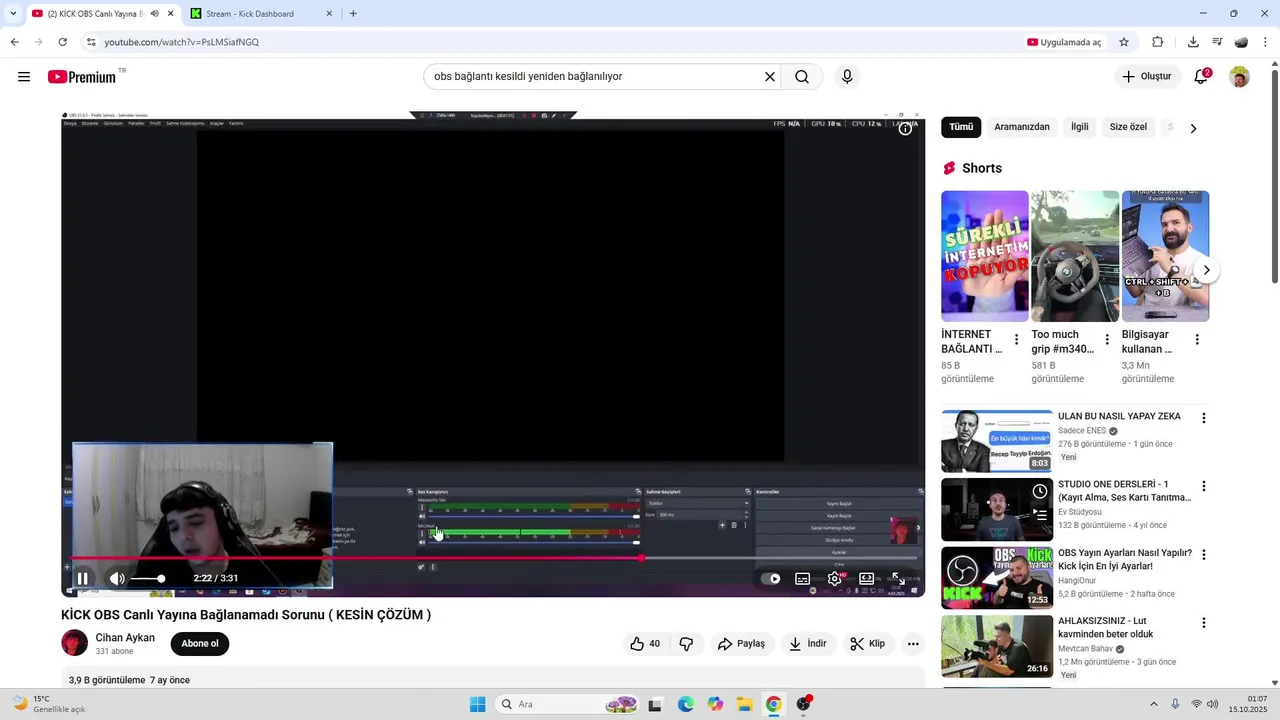Show next Shorts with arrow button
The width and height of the screenshot is (1280, 720).
(1206, 270)
